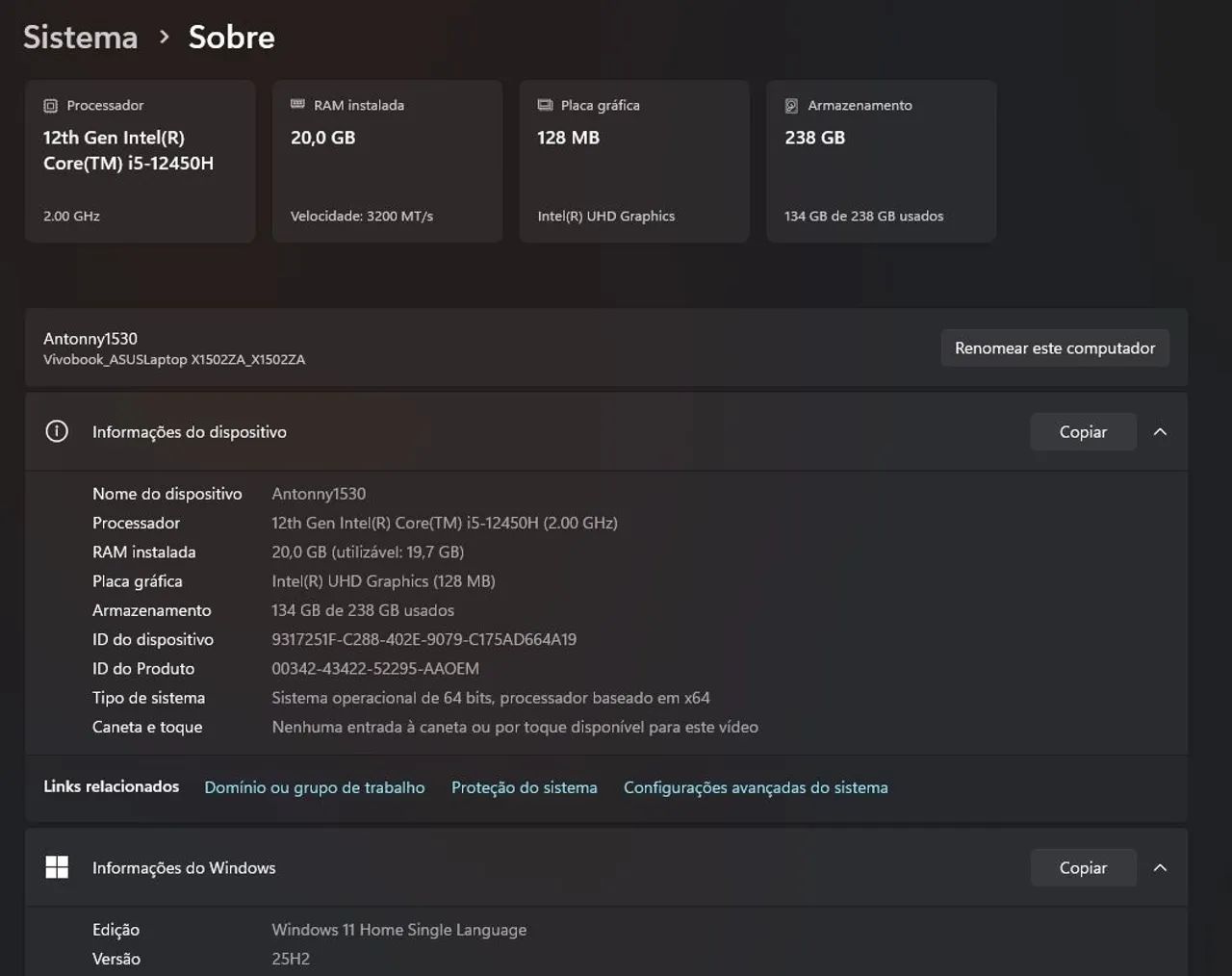1232x976 pixels.
Task: Click the edition text Windows 11 Home Single Language
Action: tap(399, 930)
